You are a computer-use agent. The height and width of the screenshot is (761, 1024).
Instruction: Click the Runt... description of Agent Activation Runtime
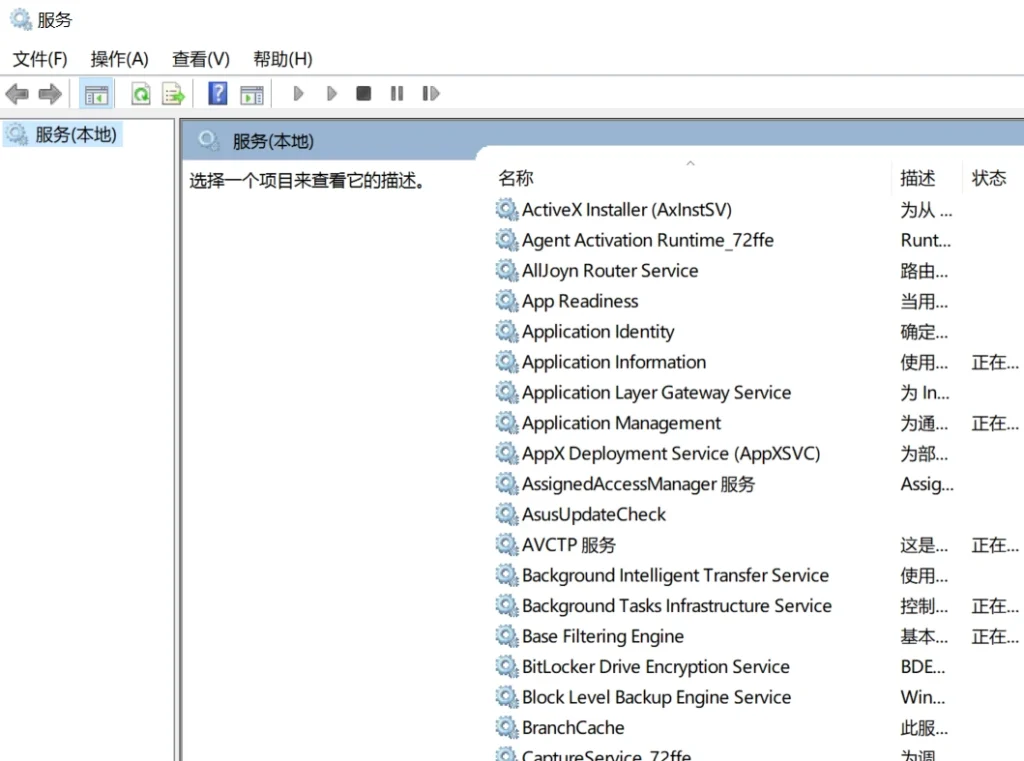925,240
